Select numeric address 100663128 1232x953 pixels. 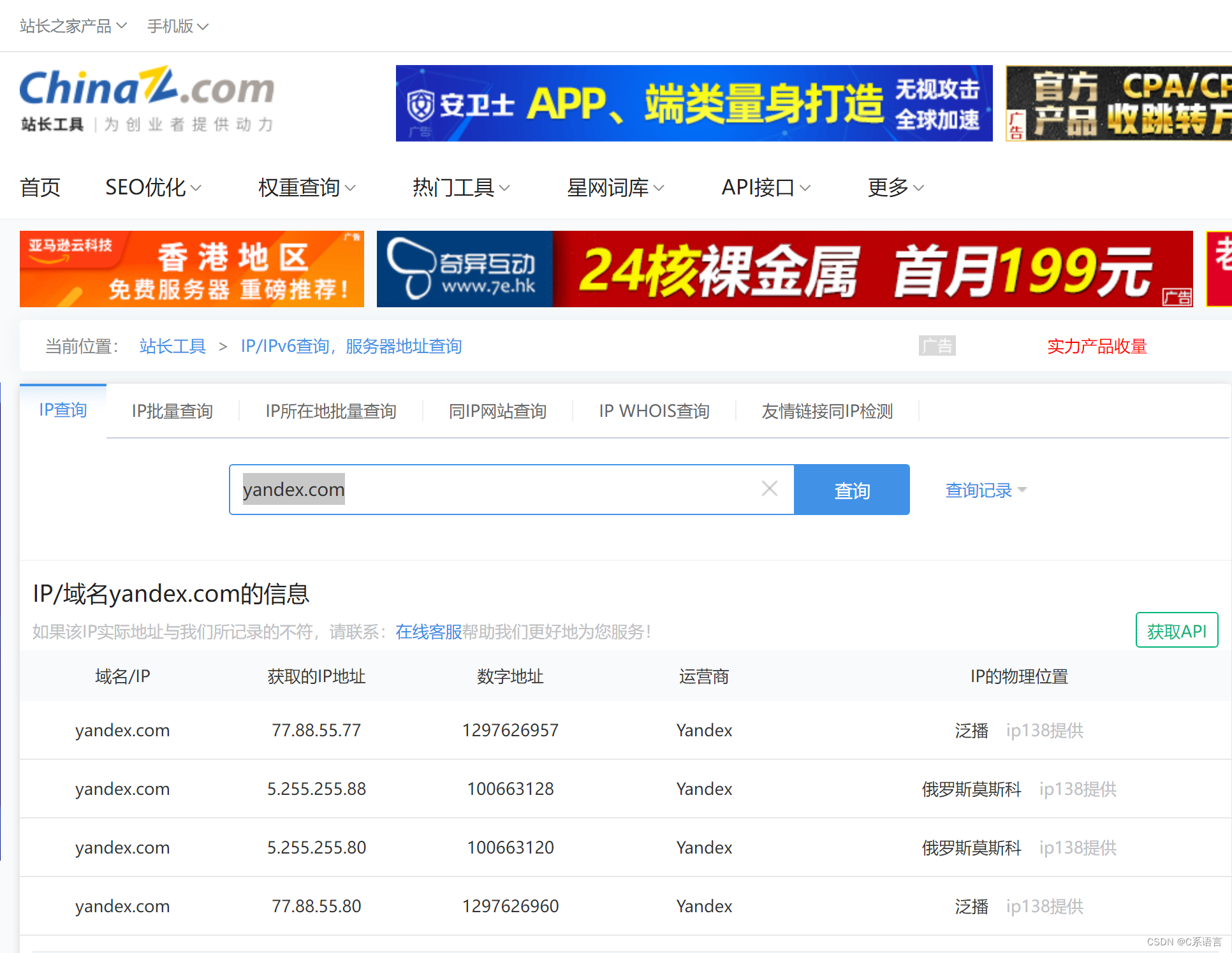tap(510, 789)
